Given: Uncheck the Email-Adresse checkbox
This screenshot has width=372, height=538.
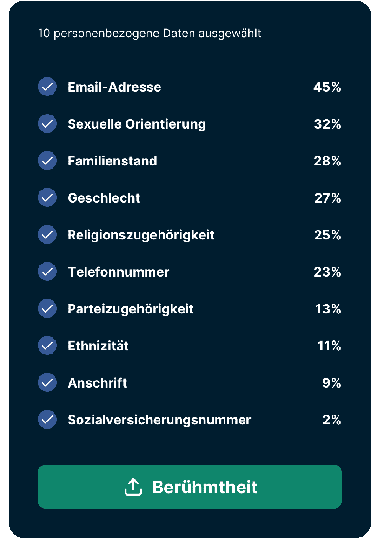Looking at the screenshot, I should (47, 87).
